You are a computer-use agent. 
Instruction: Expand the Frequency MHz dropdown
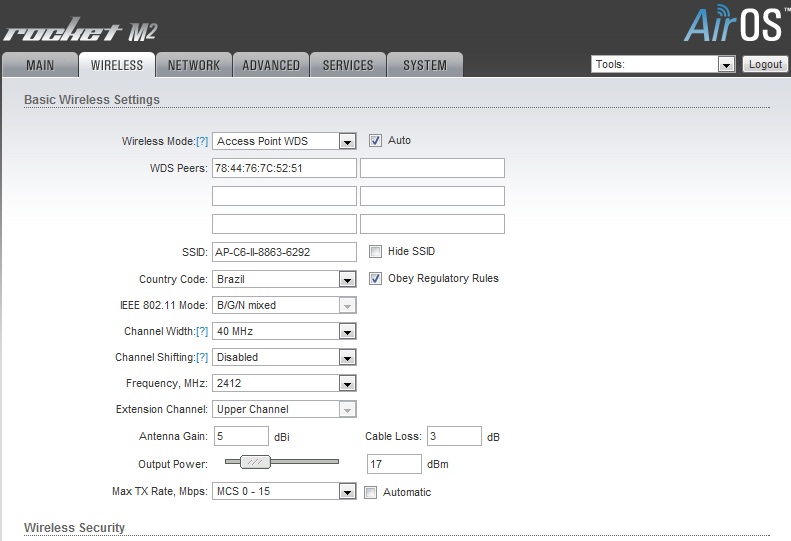tap(284, 384)
